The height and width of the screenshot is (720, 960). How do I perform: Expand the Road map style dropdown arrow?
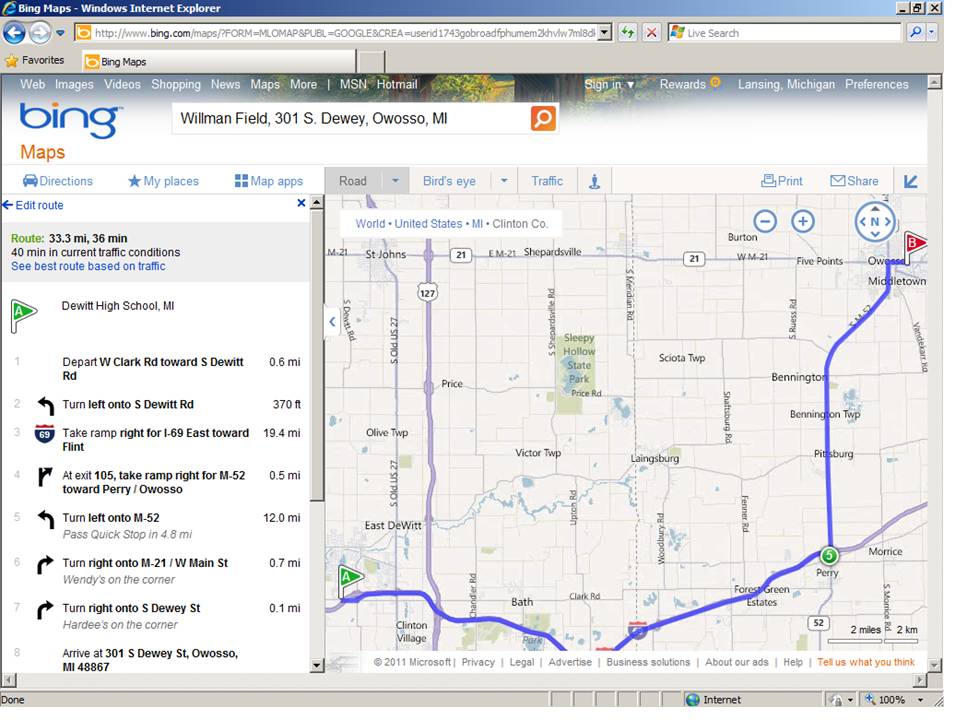tap(395, 181)
